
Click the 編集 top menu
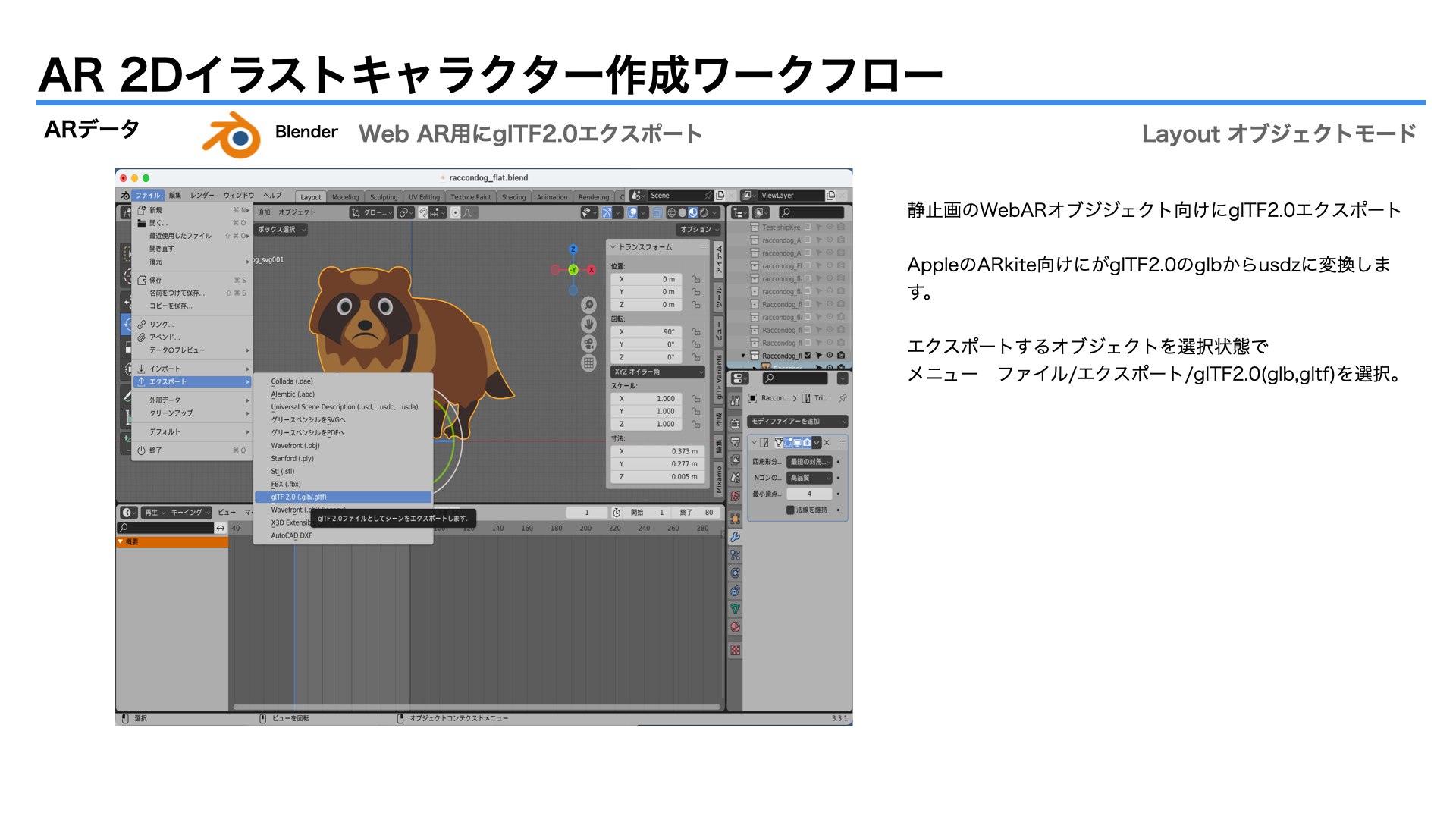point(174,196)
